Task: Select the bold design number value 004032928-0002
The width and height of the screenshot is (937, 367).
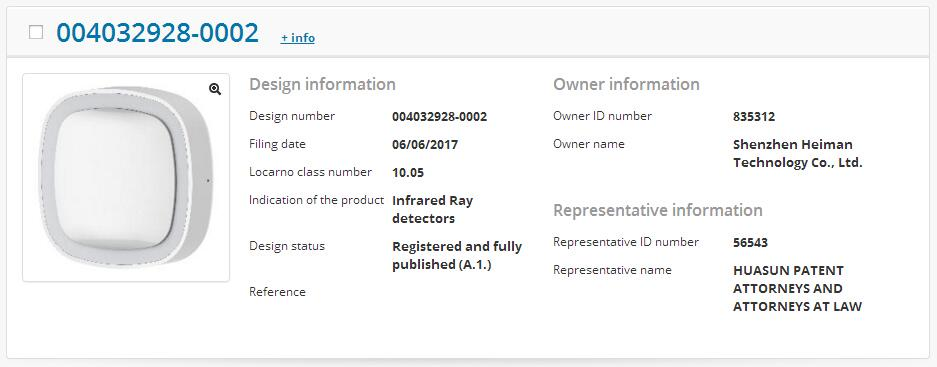Action: tap(439, 117)
